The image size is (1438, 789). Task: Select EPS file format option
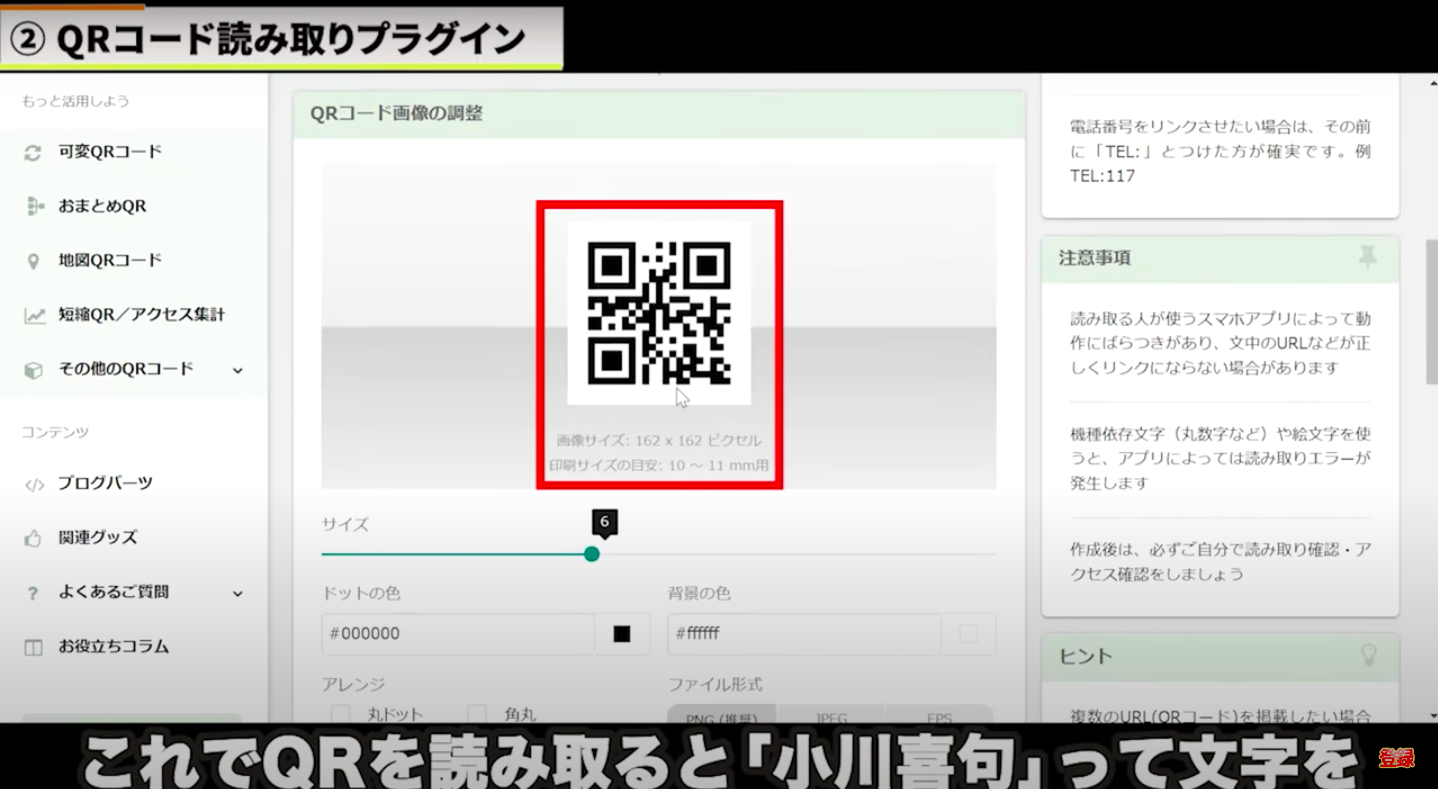coord(938,717)
